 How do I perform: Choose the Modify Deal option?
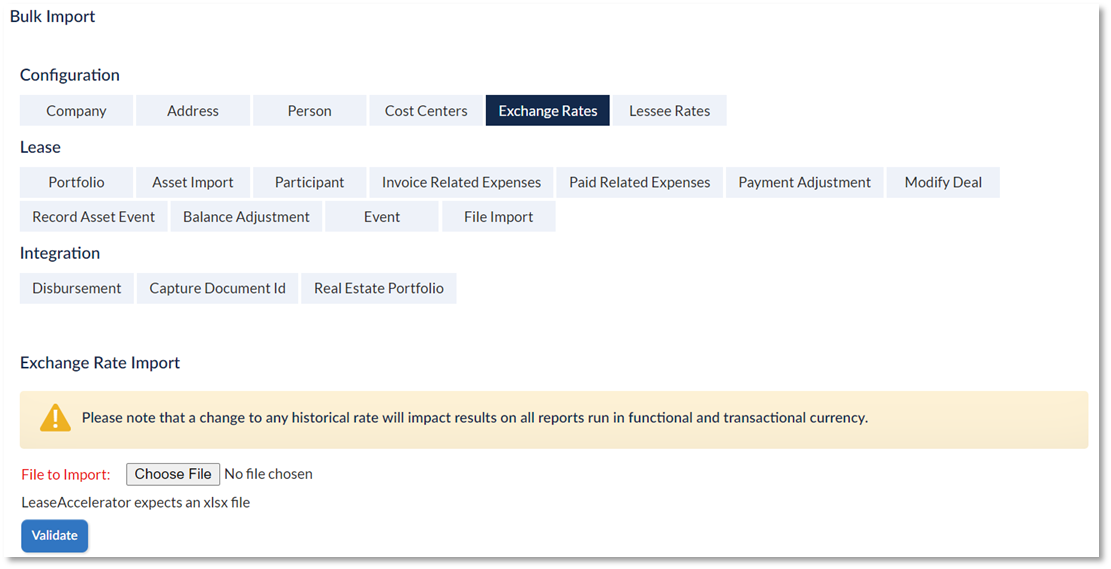[943, 182]
